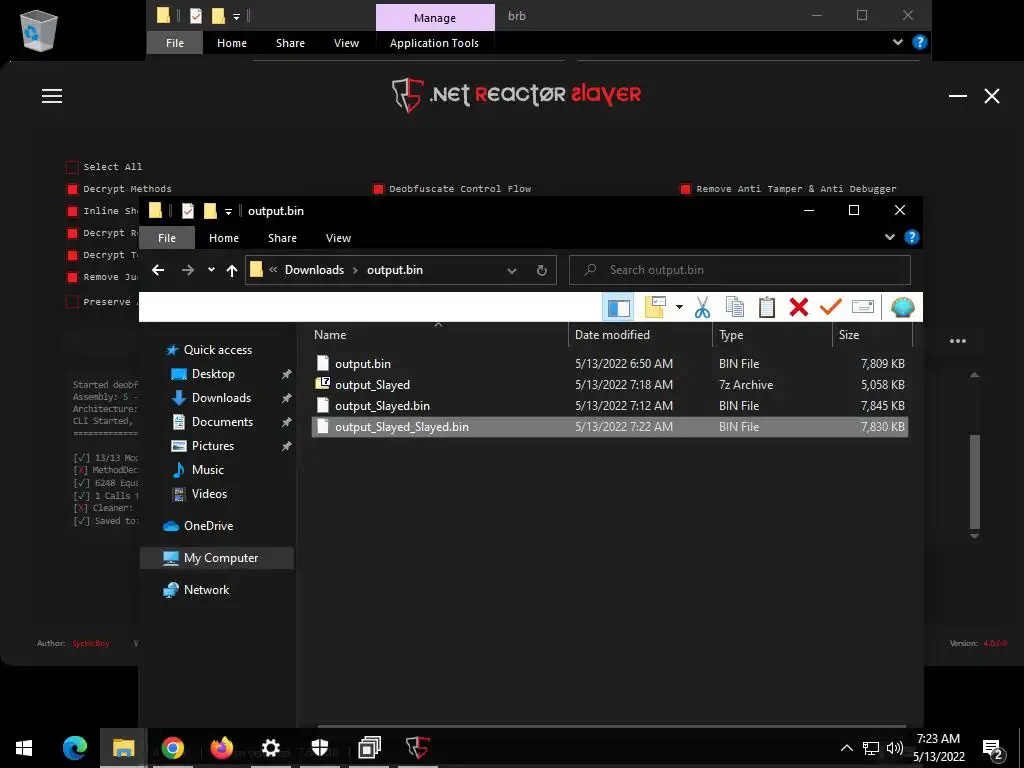Open the Classic Shell seashell settings icon

[903, 307]
